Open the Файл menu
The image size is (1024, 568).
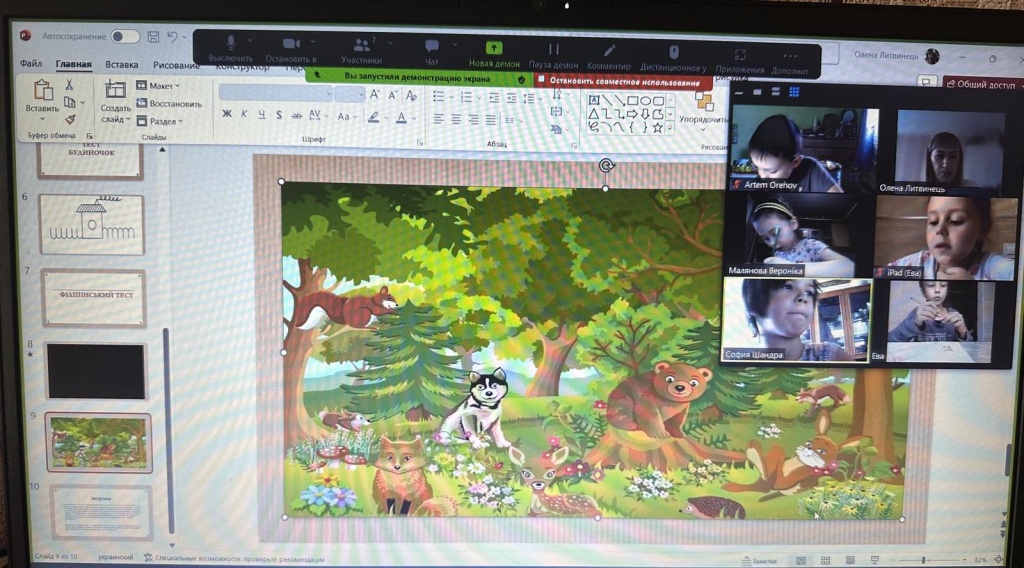[30, 64]
